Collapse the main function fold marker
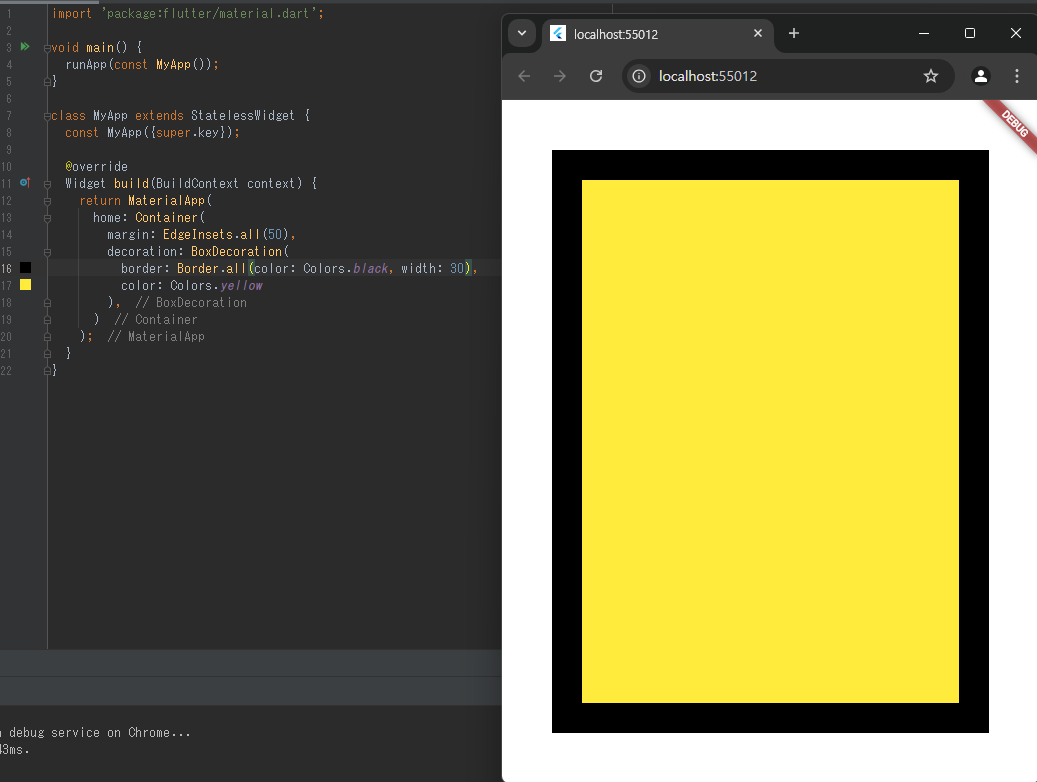1037x782 pixels. [x=47, y=48]
